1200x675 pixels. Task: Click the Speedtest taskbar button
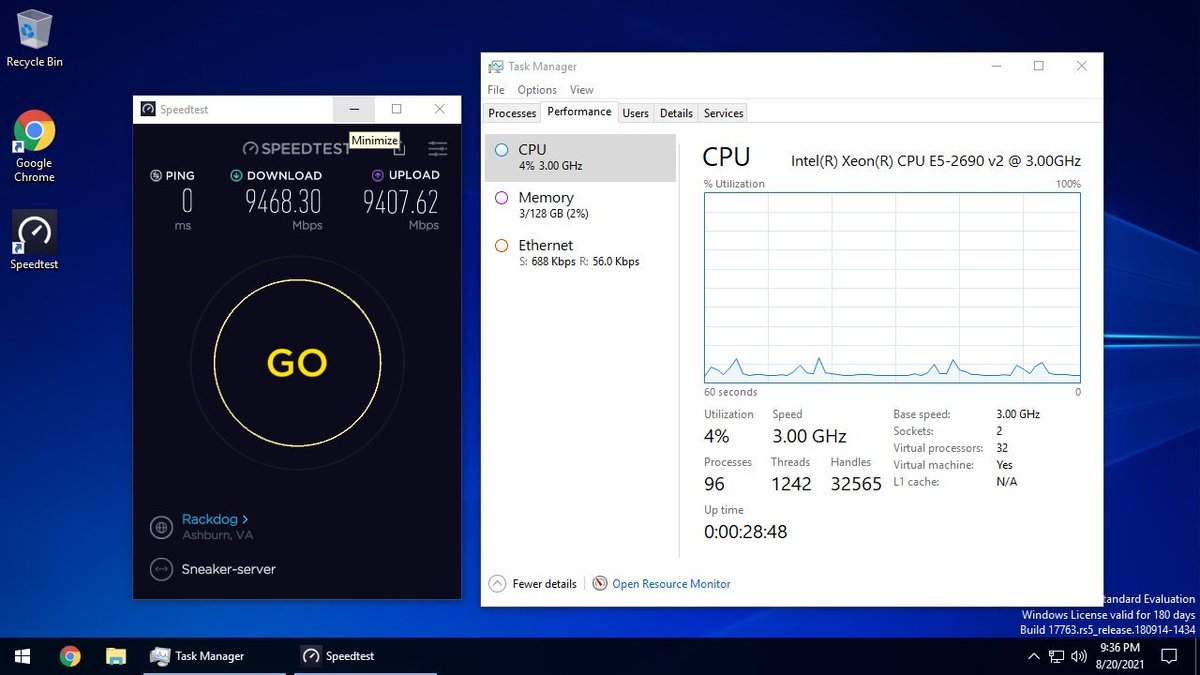click(x=365, y=656)
